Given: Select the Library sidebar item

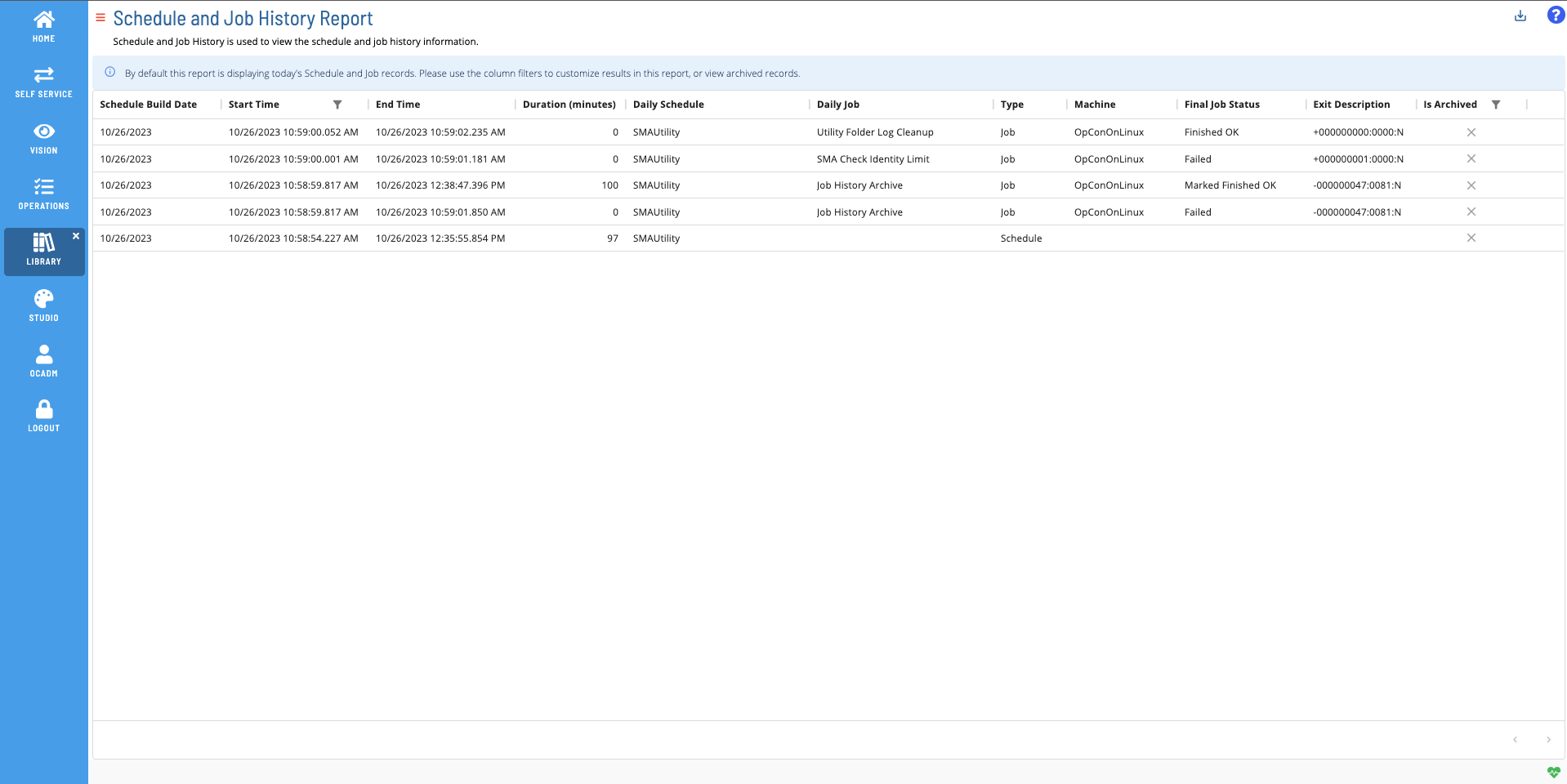Looking at the screenshot, I should click(x=44, y=250).
